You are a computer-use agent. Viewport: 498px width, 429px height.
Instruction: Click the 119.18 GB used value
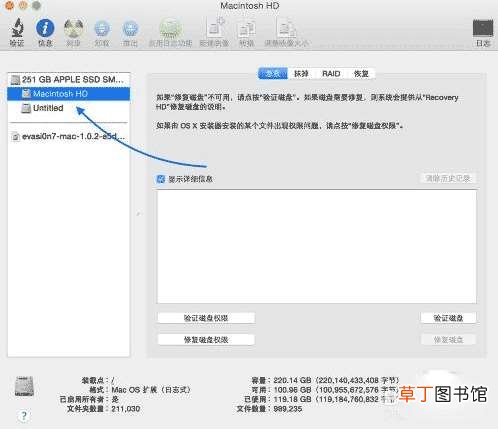coord(292,399)
